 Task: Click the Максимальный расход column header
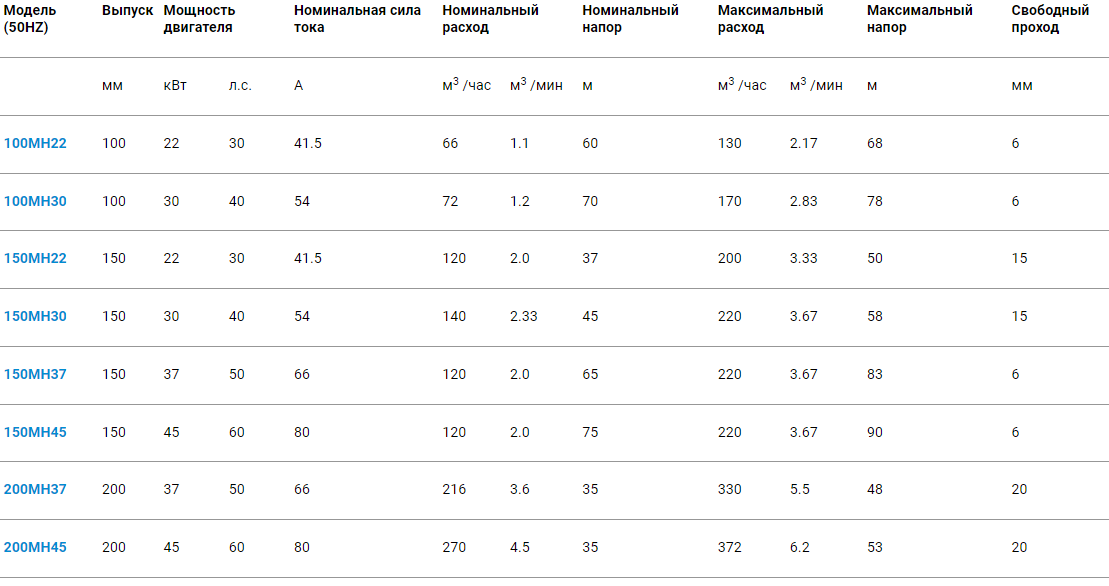click(x=770, y=19)
